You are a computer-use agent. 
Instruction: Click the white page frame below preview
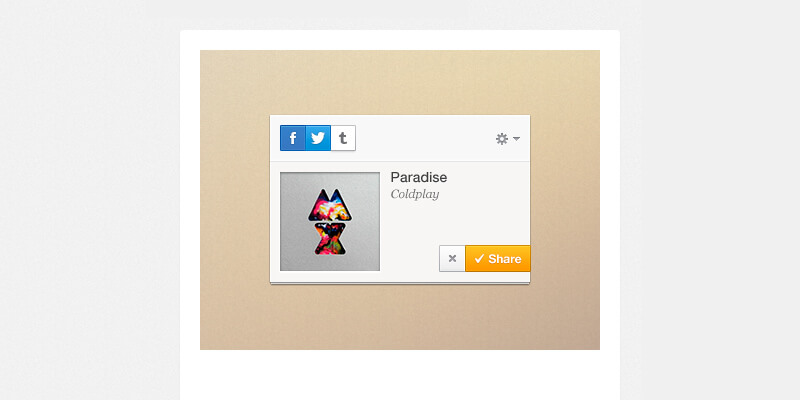[400, 375]
